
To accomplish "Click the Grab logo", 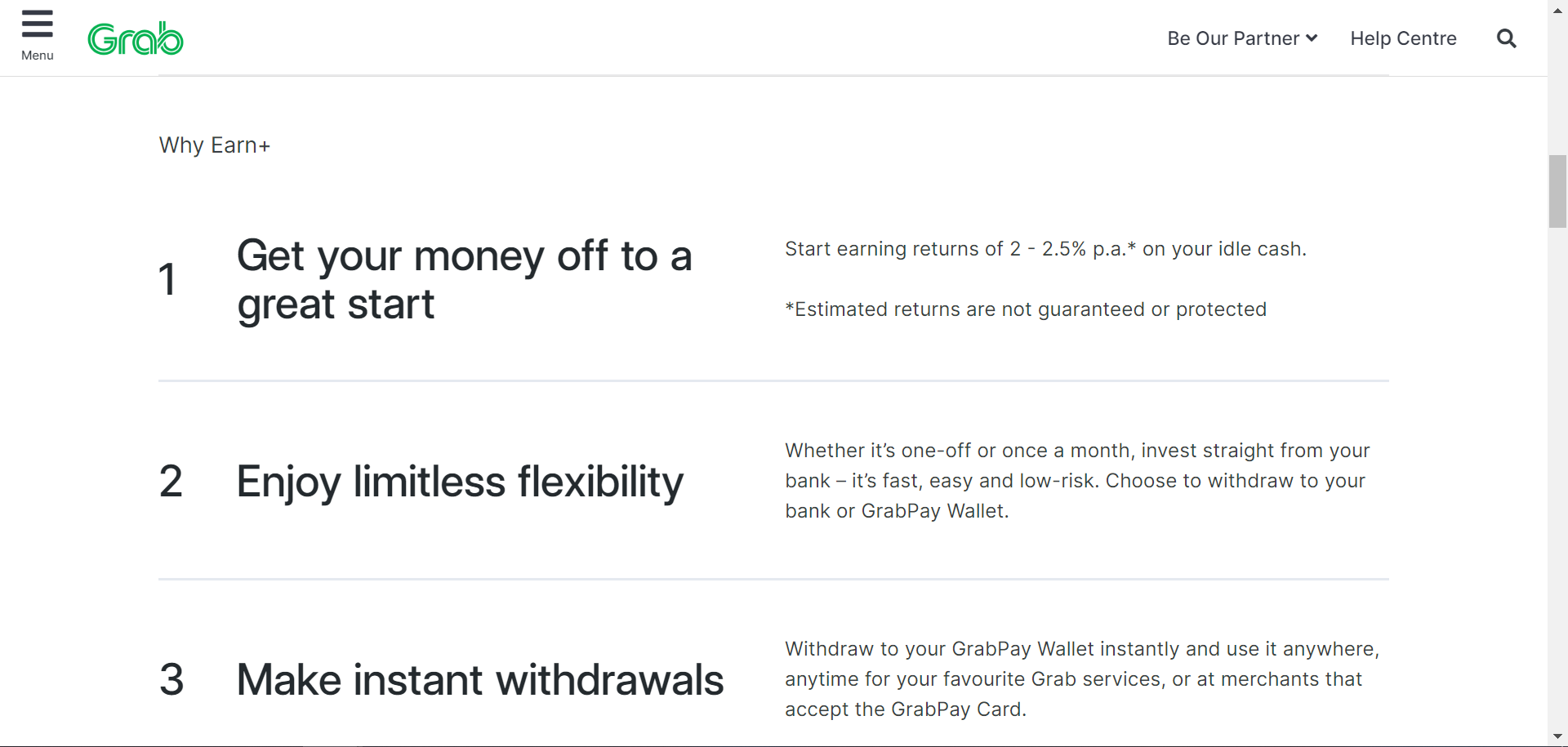I will pos(136,38).
